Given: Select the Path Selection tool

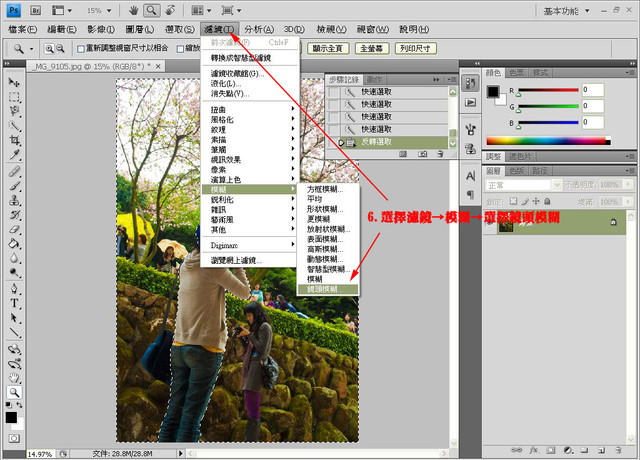Looking at the screenshot, I should click(14, 318).
